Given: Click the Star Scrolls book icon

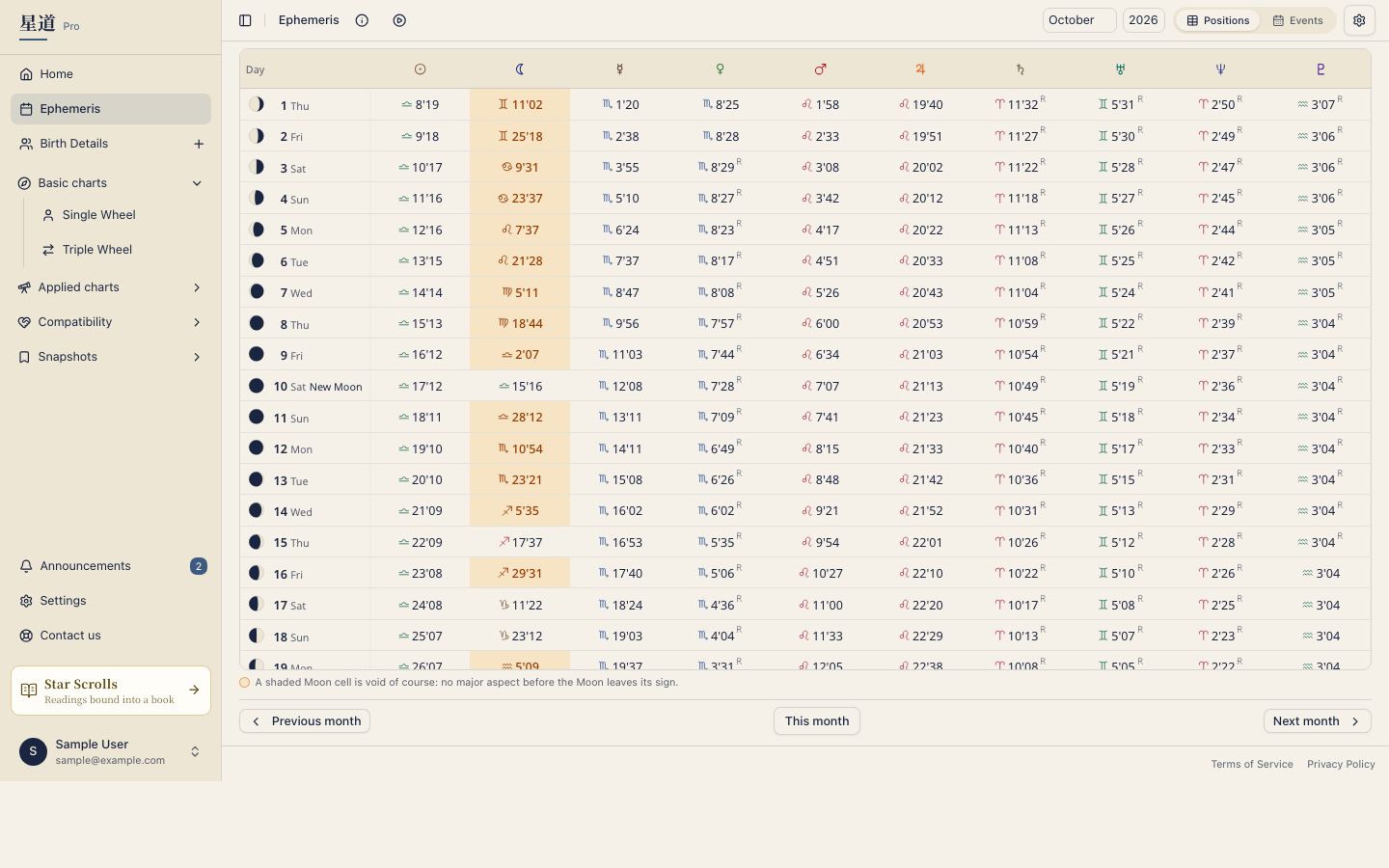Looking at the screenshot, I should point(29,691).
